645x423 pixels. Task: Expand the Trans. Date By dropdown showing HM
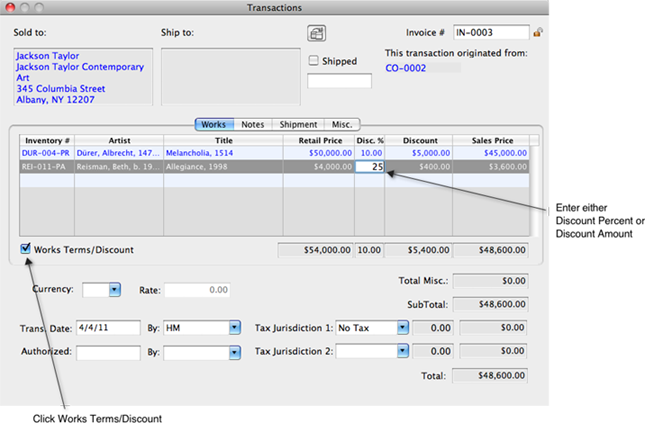click(x=234, y=327)
